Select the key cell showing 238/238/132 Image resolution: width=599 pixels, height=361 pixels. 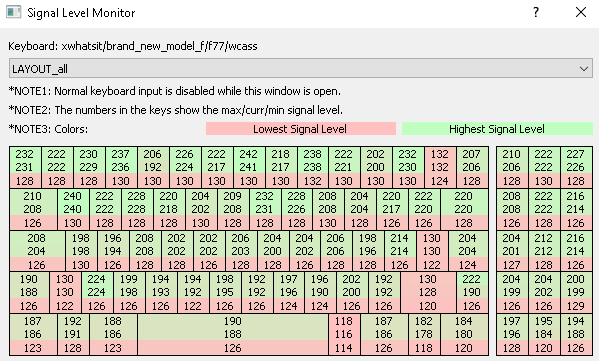pyautogui.click(x=313, y=167)
